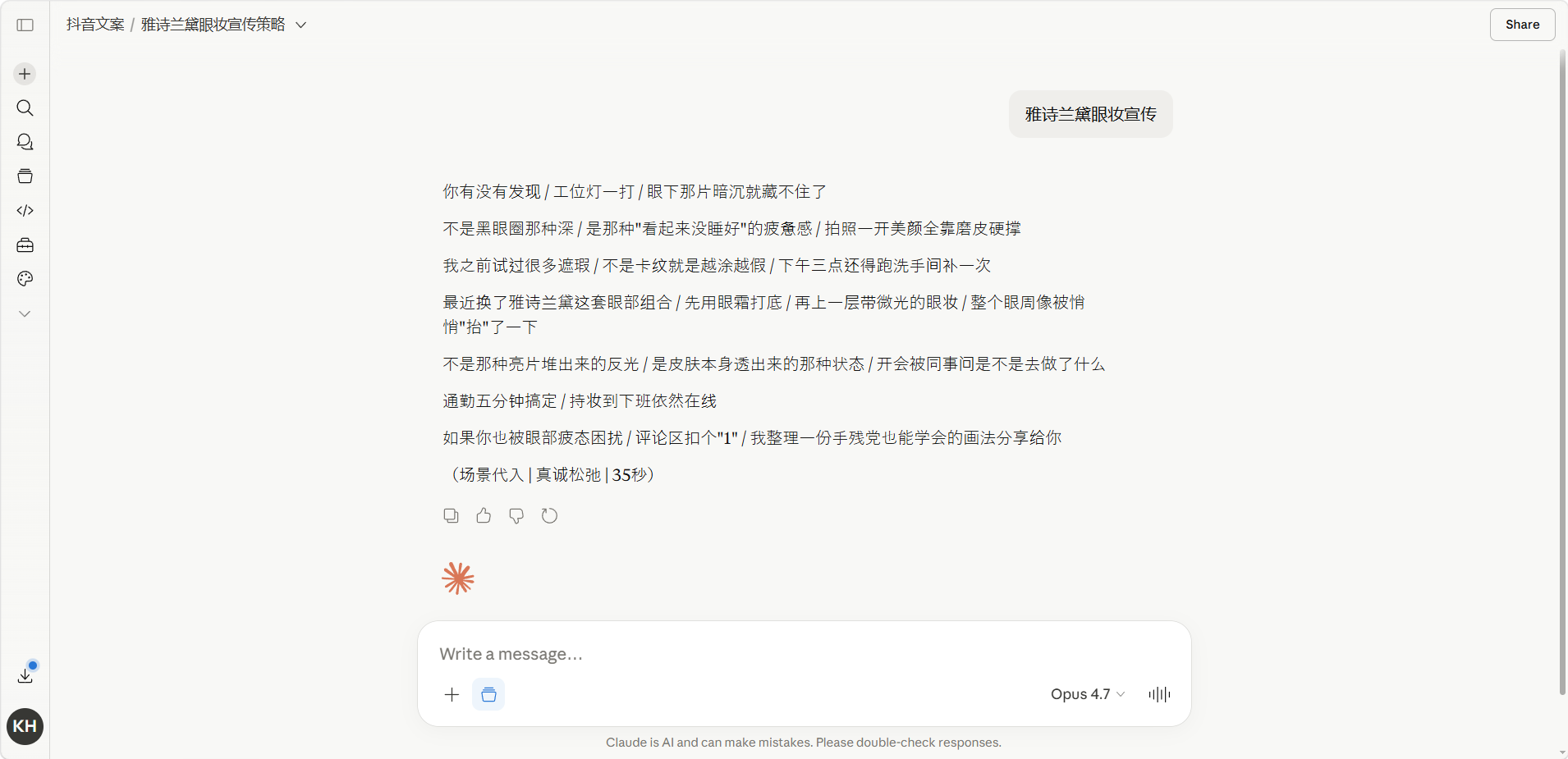Click the vertical scrollbar on the right

[1562, 373]
